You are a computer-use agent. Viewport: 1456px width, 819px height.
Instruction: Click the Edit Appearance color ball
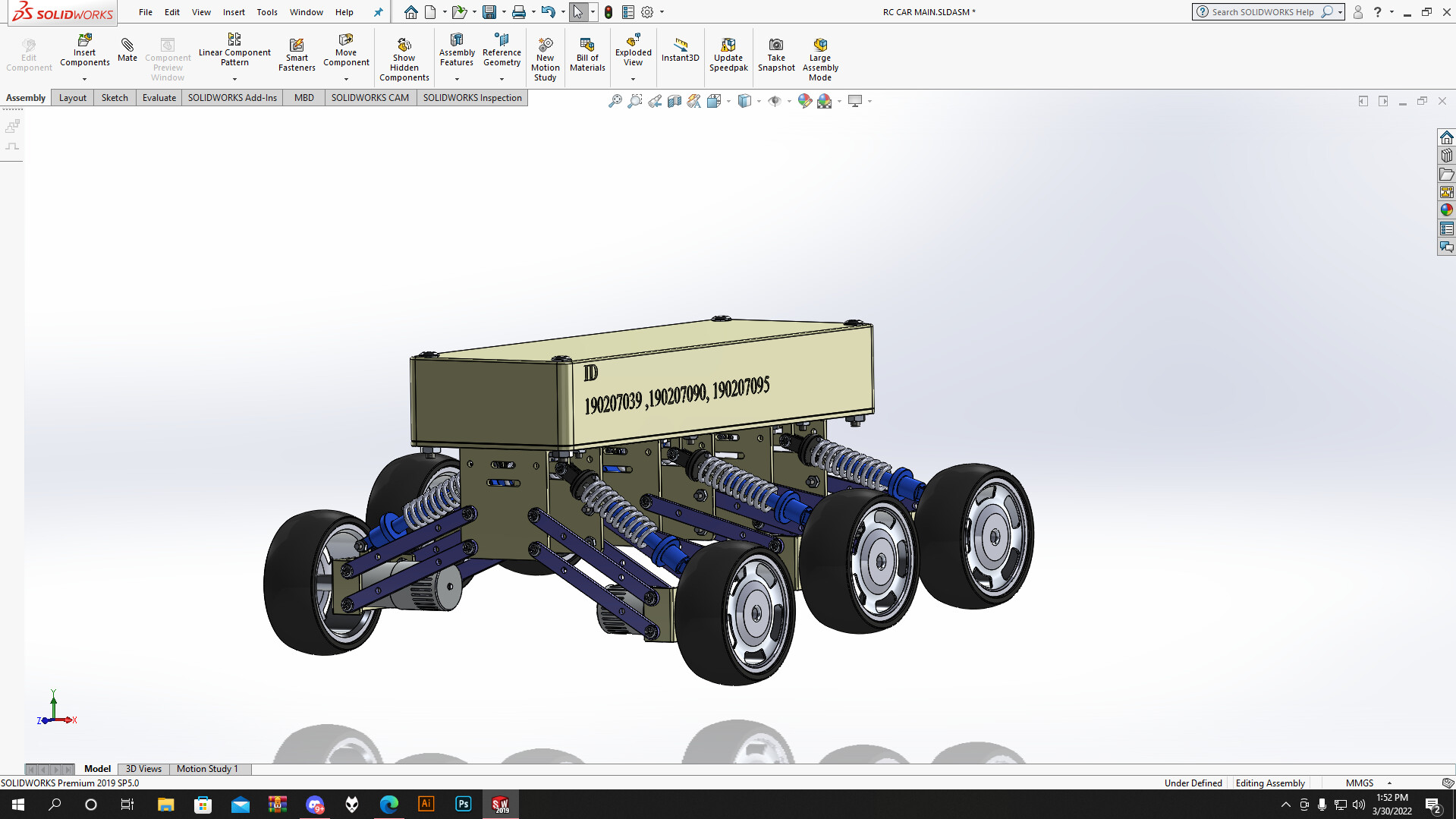[804, 101]
